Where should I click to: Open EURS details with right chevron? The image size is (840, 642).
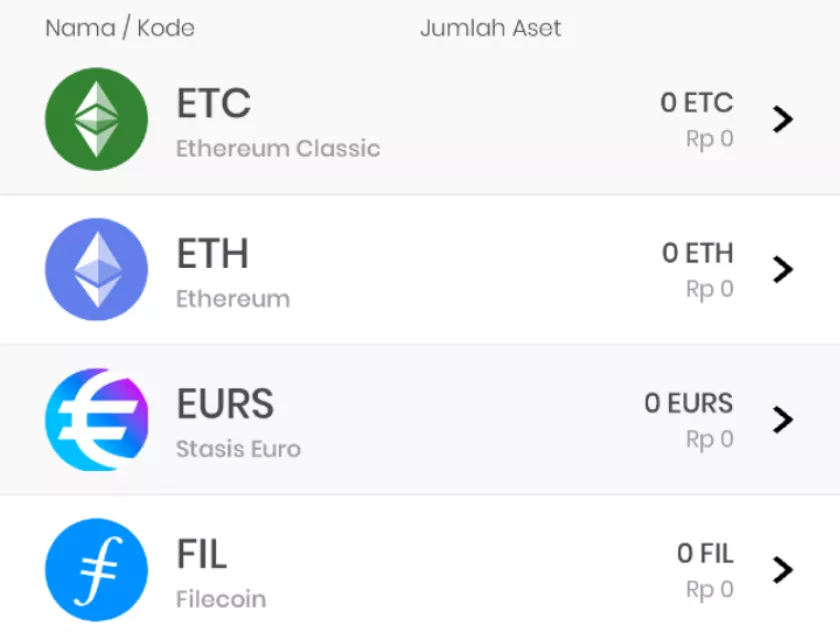[783, 419]
